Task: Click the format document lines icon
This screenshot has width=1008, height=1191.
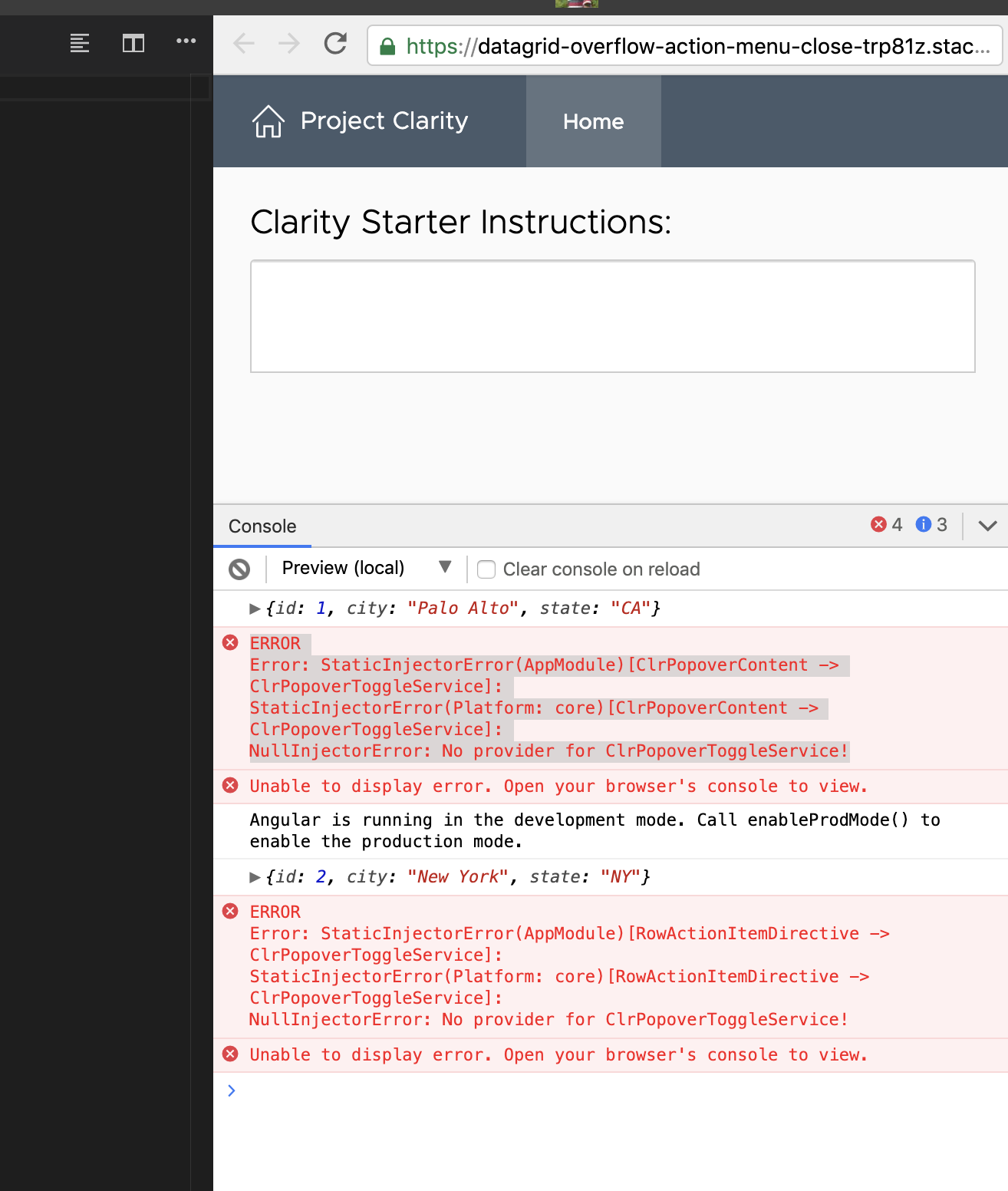Action: 80,43
